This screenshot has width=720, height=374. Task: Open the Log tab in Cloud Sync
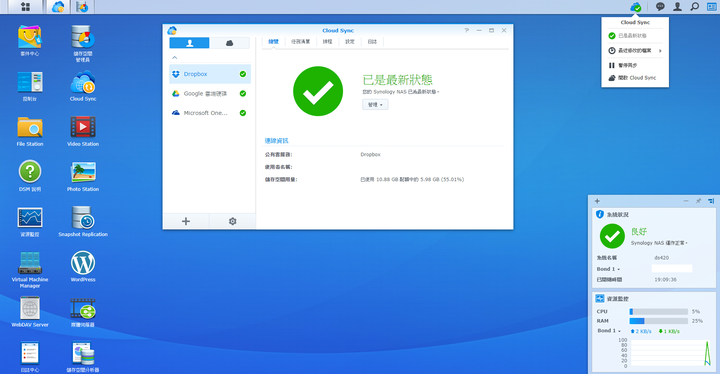[372, 41]
